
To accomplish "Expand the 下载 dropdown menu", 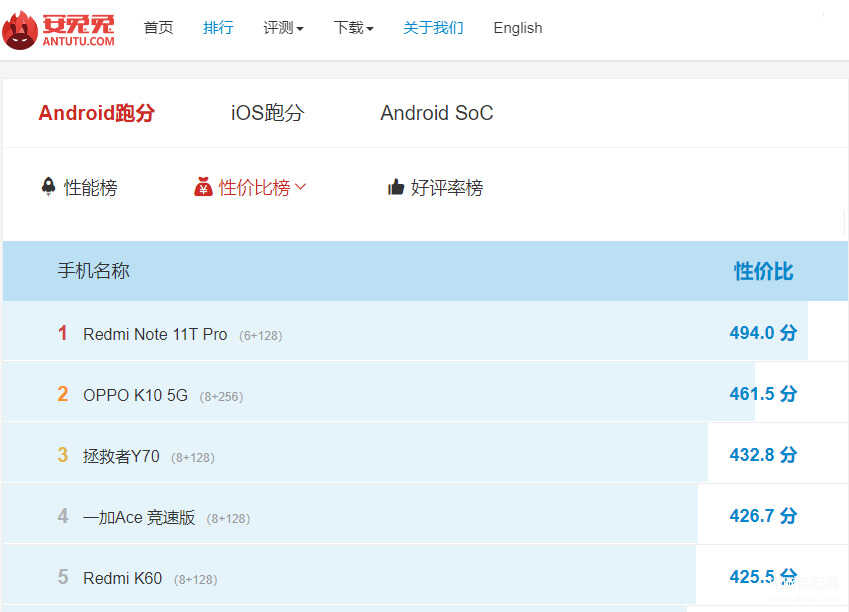I will pyautogui.click(x=353, y=28).
